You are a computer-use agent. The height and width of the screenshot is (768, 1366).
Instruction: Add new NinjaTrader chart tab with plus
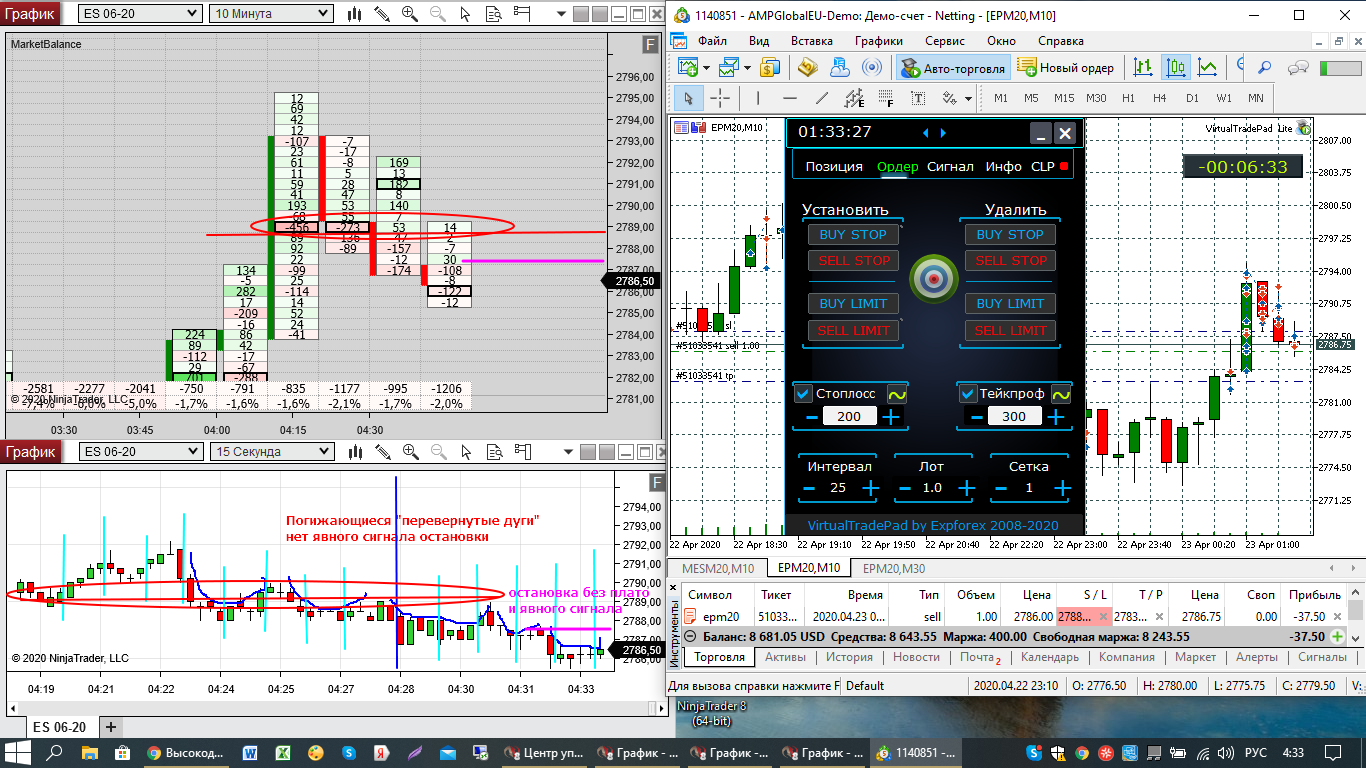pyautogui.click(x=111, y=727)
